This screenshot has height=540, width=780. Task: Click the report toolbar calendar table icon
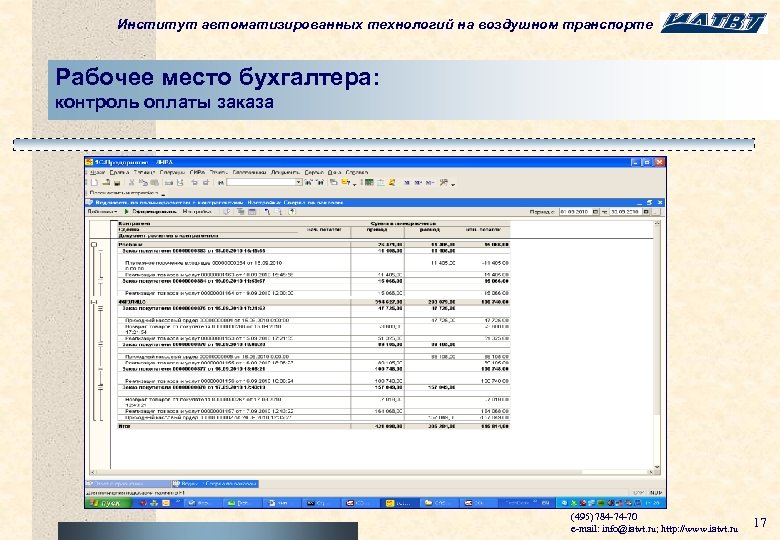[x=253, y=212]
